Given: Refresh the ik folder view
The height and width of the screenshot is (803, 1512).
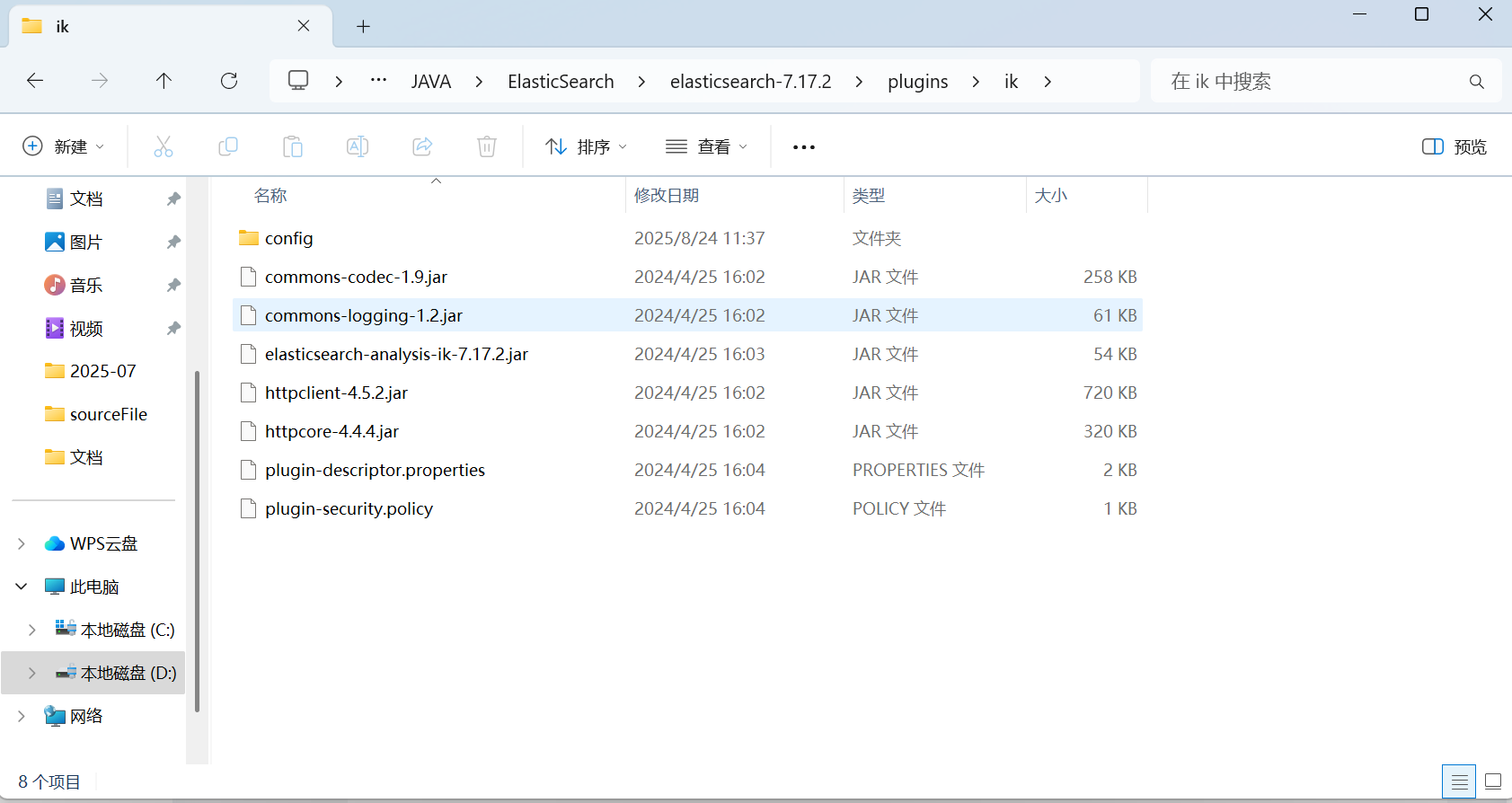Looking at the screenshot, I should pyautogui.click(x=229, y=81).
